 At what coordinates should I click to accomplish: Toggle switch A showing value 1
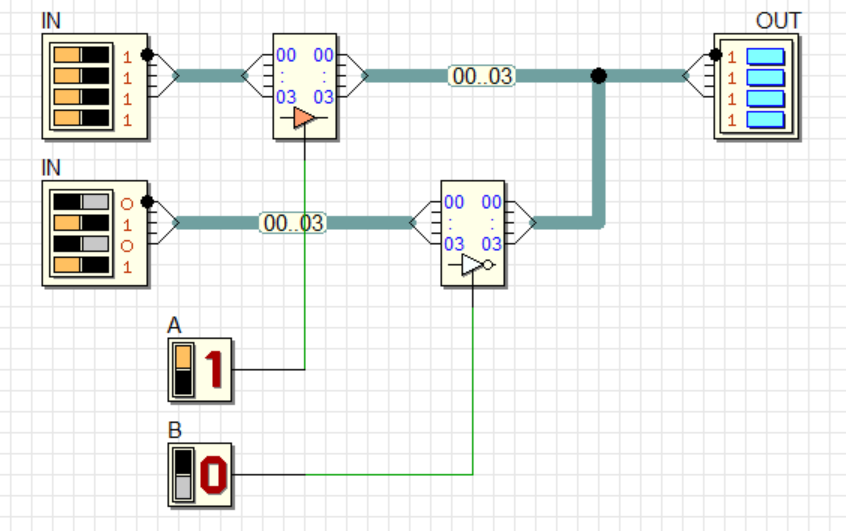184,370
